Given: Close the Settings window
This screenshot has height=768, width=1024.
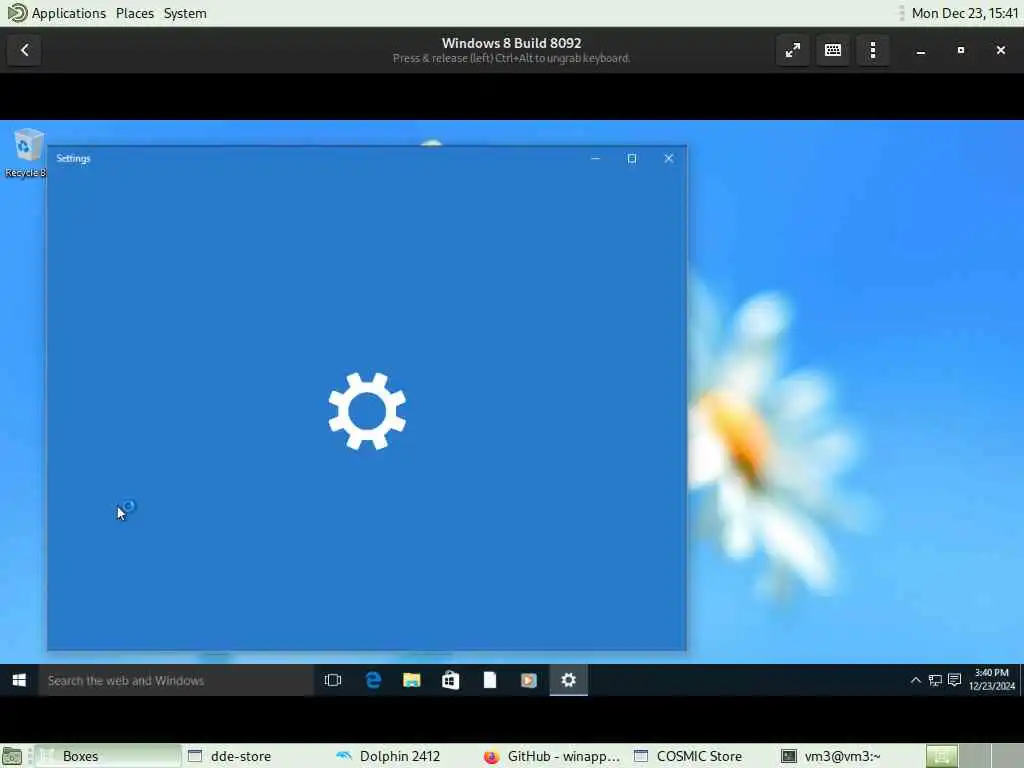Looking at the screenshot, I should 669,159.
